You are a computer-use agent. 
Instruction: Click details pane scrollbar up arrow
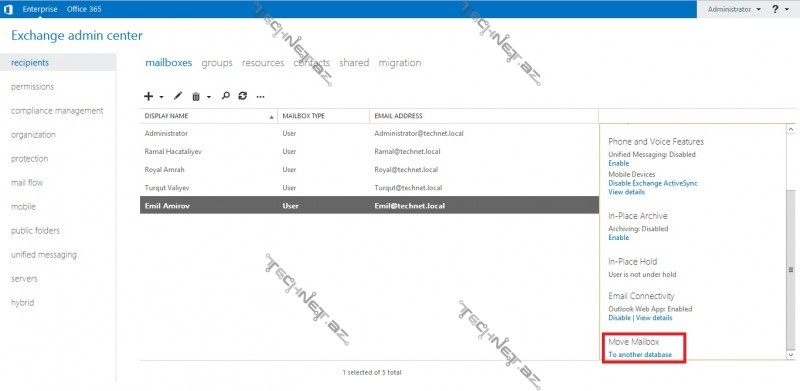coord(791,130)
